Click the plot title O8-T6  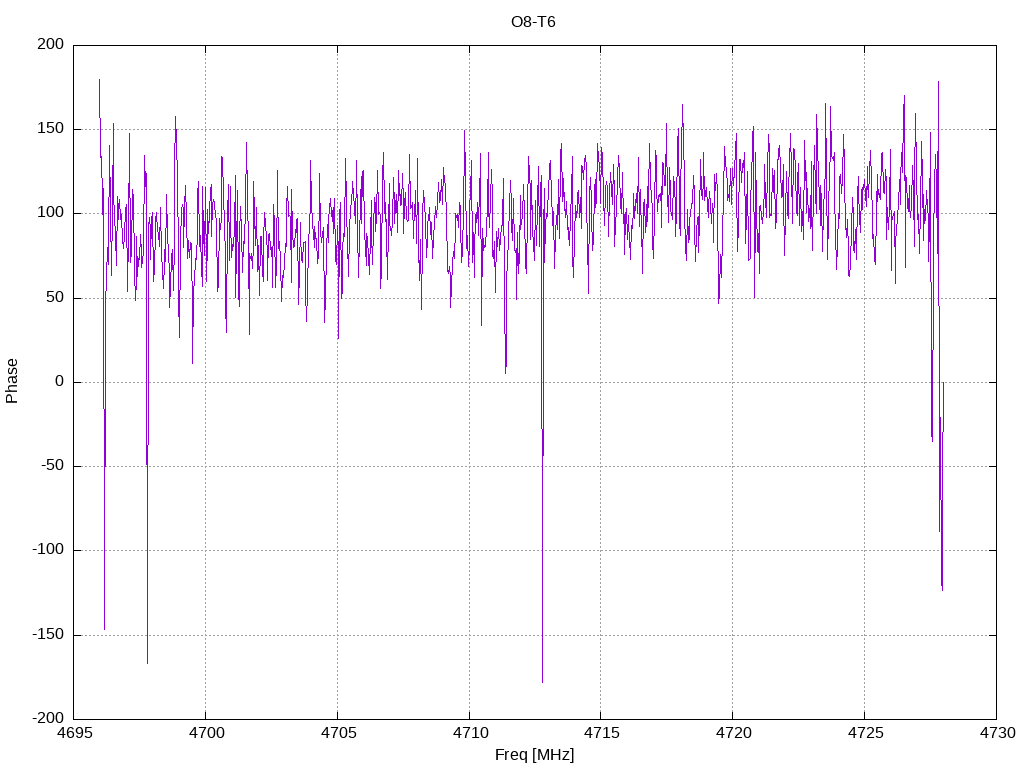(533, 22)
